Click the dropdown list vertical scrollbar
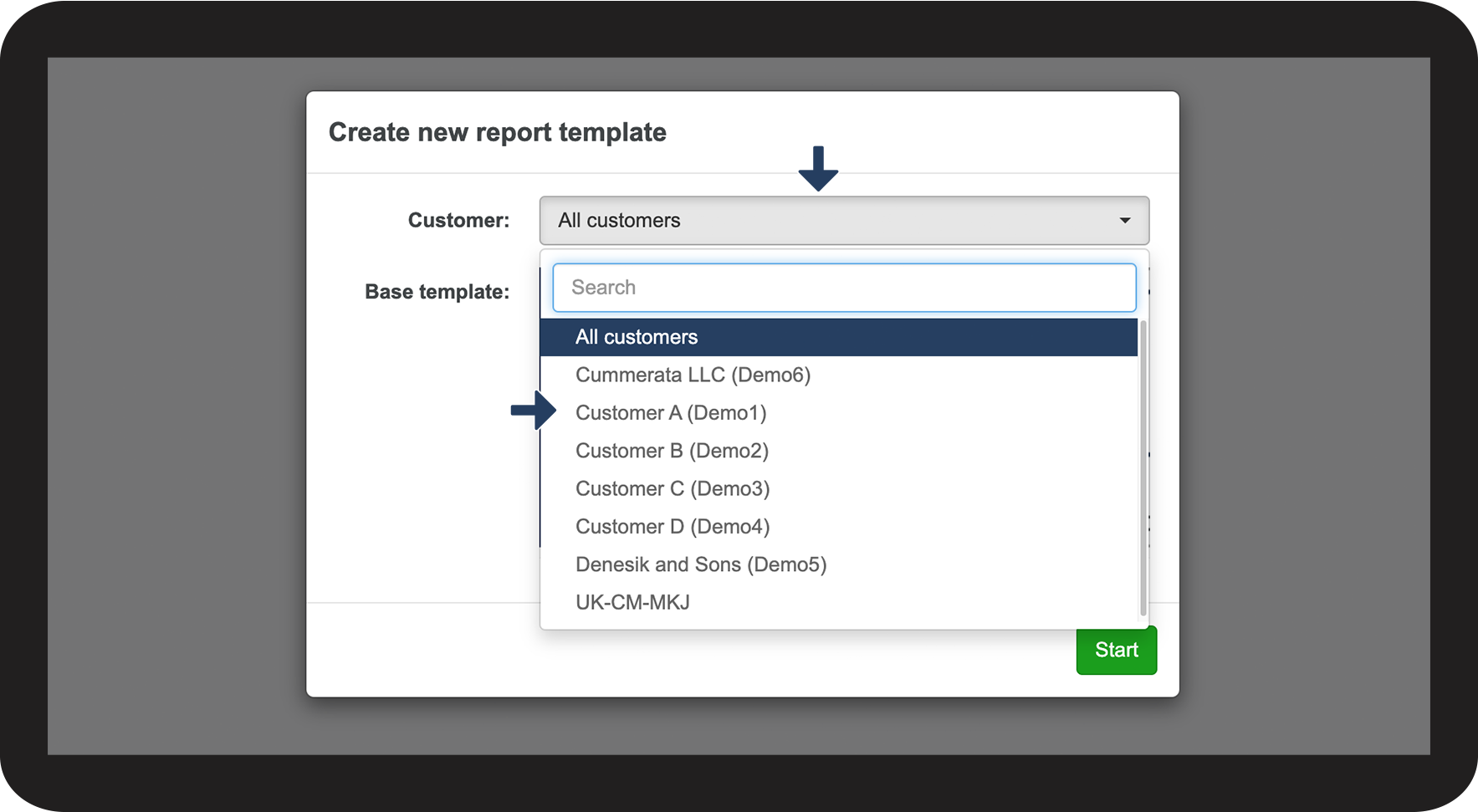 (x=1143, y=468)
